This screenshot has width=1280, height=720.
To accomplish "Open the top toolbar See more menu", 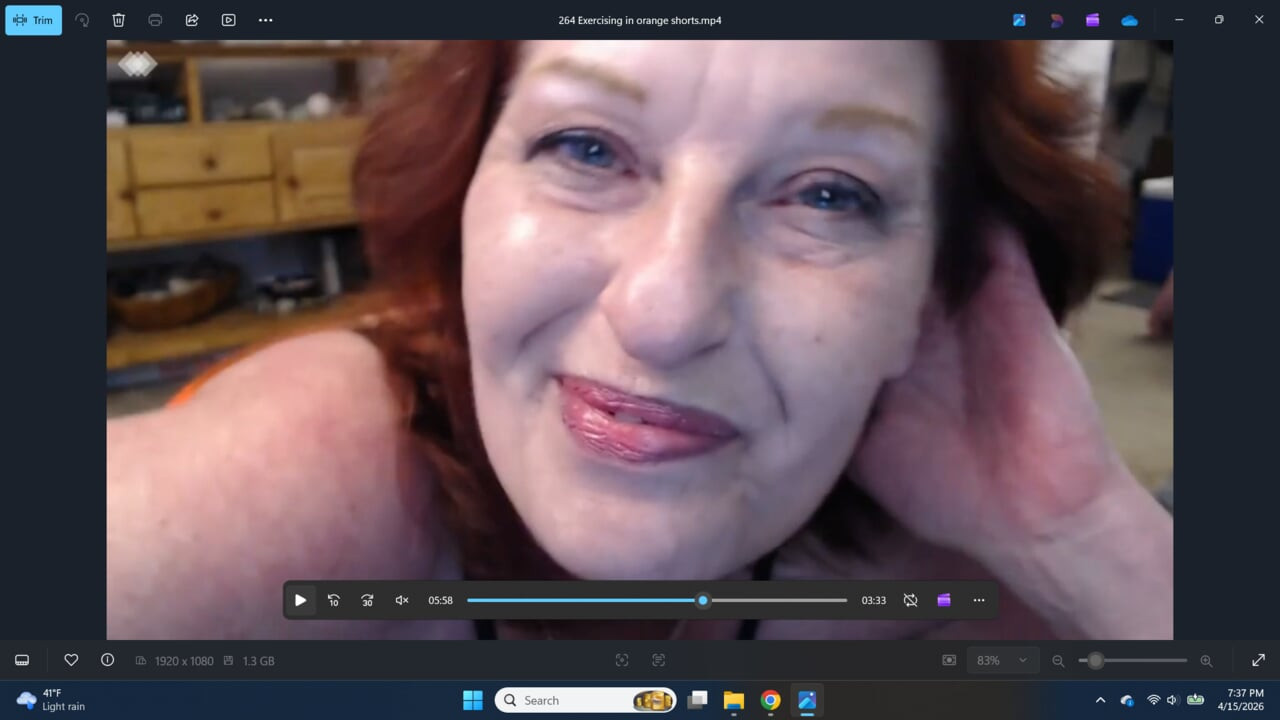I will coord(265,20).
